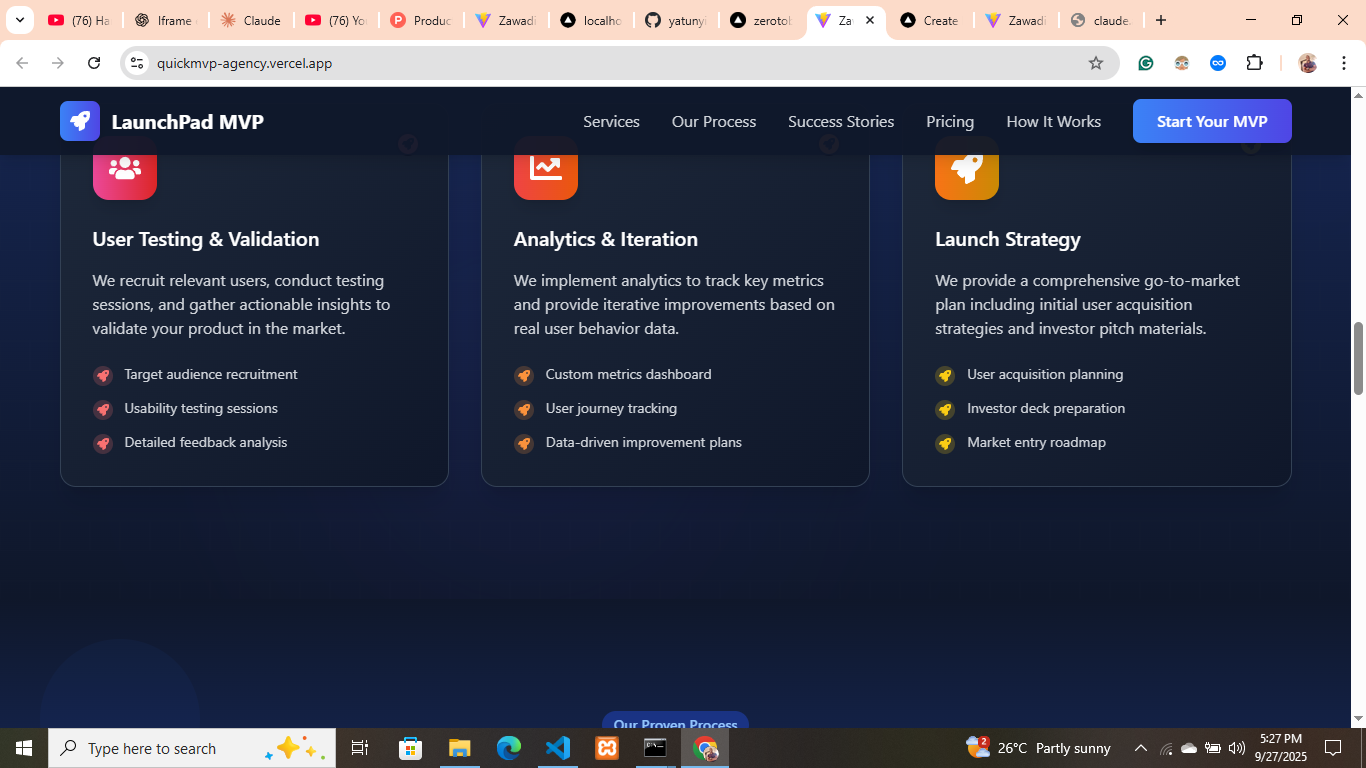Click the User Testing & Validation people icon
Screen dimensions: 1366x768
point(125,168)
